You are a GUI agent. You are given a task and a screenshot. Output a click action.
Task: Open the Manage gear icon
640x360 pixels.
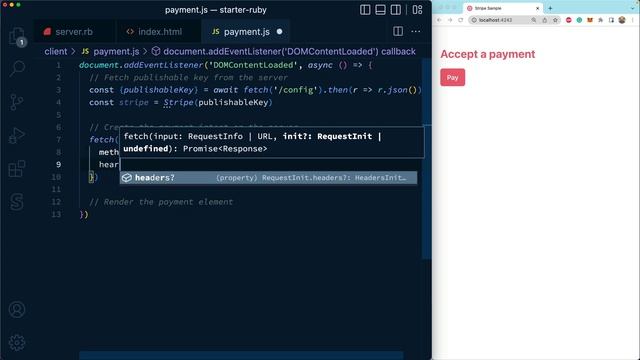[17, 342]
